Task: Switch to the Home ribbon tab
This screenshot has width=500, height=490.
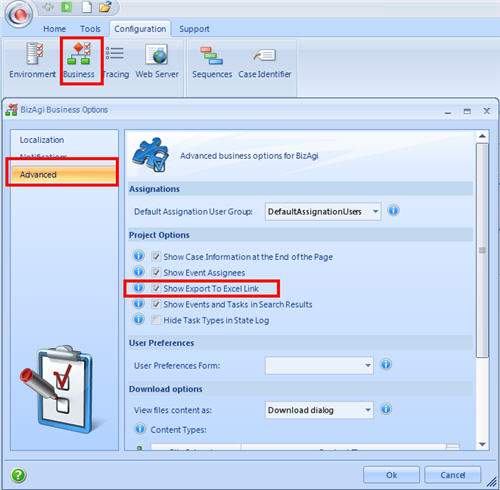Action: coord(54,29)
